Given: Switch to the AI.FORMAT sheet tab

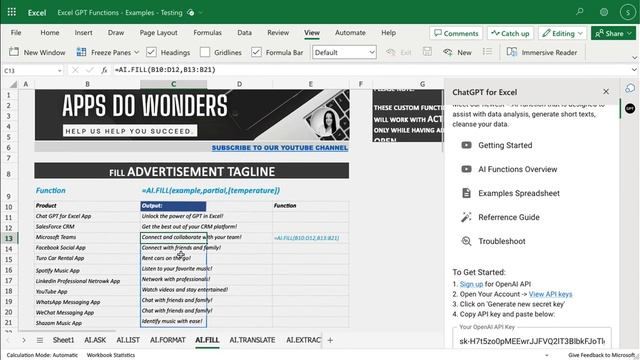Looking at the screenshot, I should 168,340.
